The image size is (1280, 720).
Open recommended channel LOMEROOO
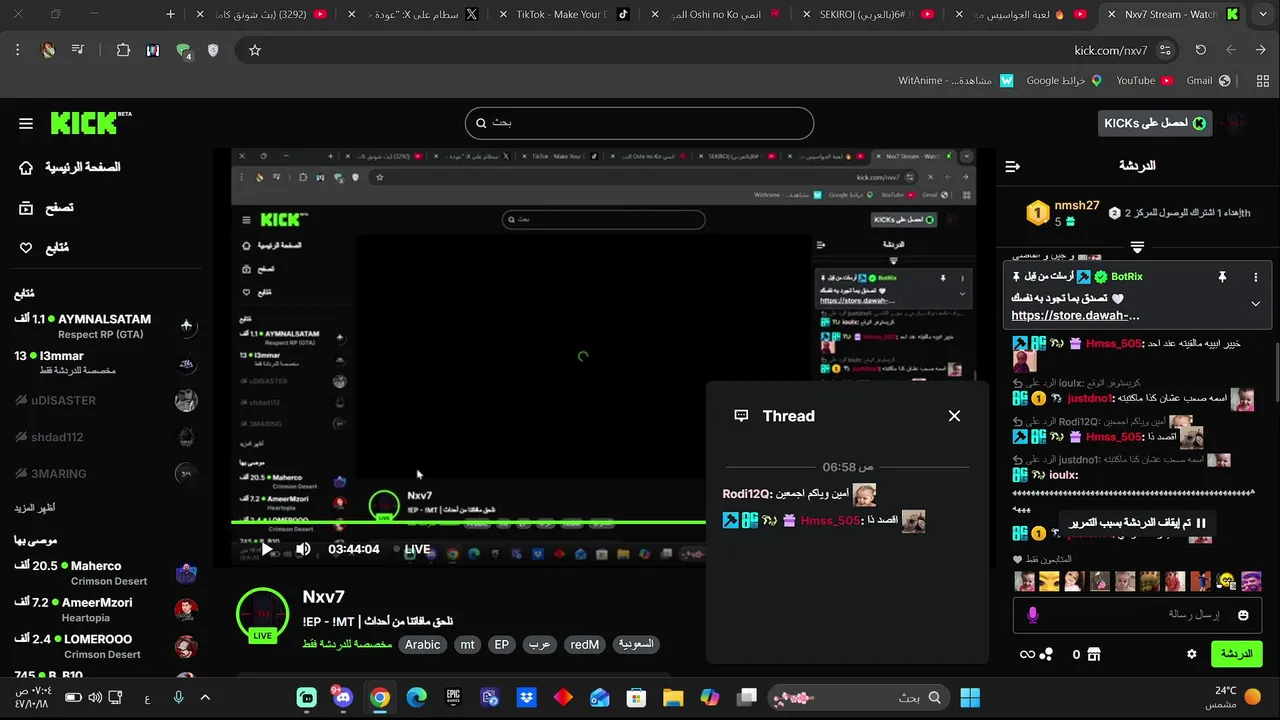point(105,646)
